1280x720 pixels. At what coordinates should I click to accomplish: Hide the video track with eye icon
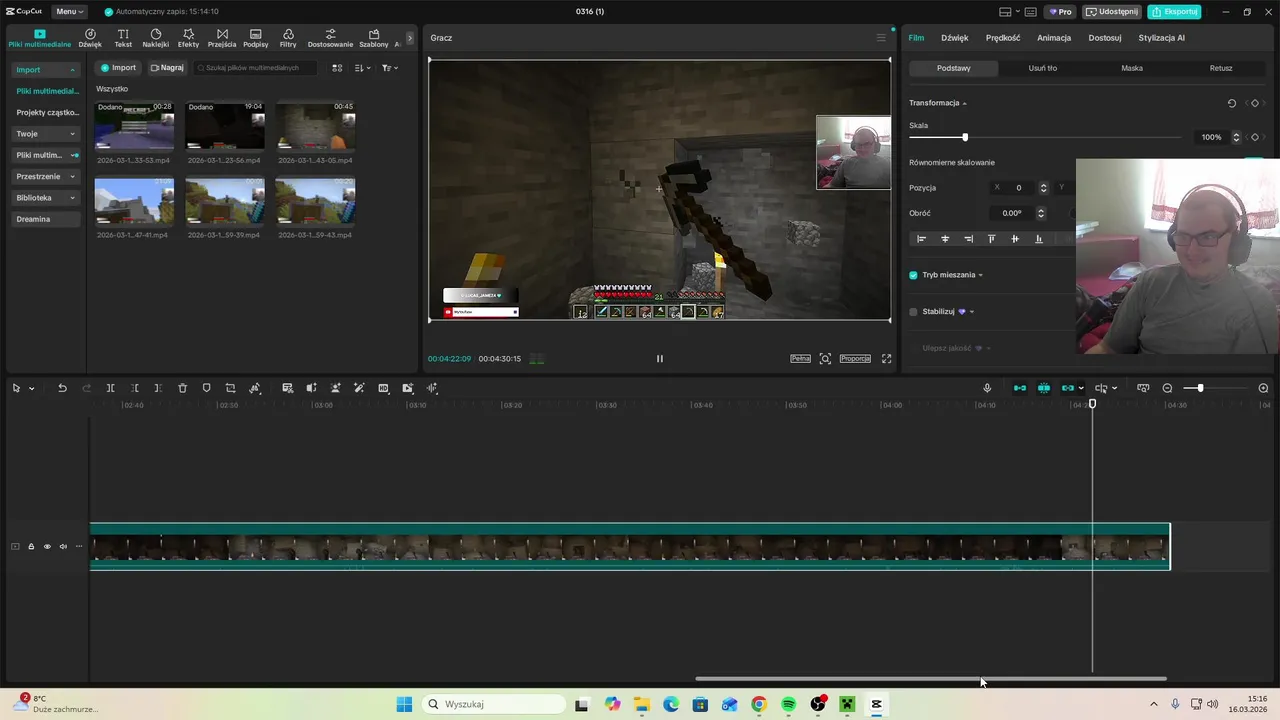tap(47, 546)
